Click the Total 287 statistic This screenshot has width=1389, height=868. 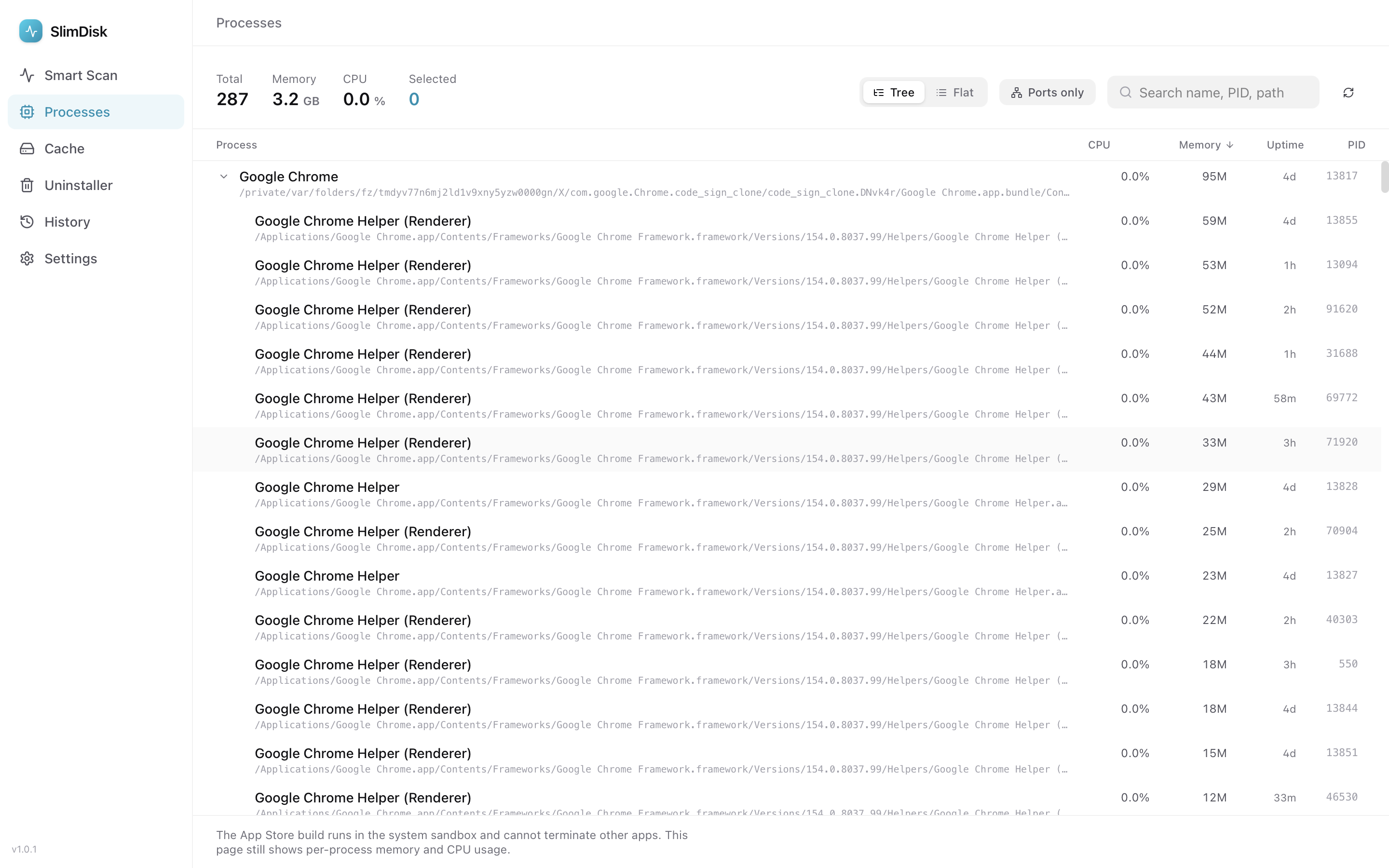coord(232,91)
